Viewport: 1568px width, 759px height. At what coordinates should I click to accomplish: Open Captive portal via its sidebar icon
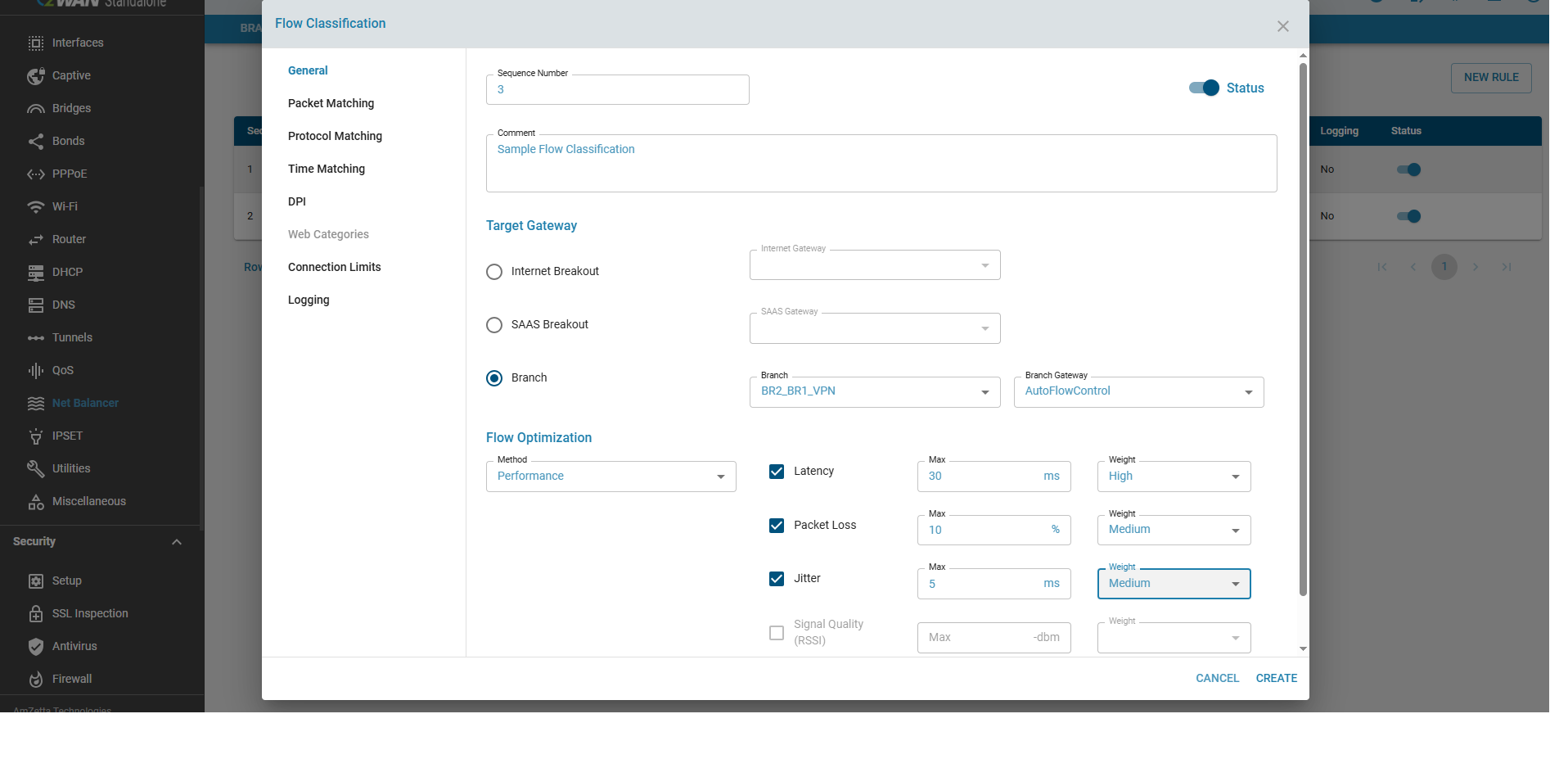36,76
